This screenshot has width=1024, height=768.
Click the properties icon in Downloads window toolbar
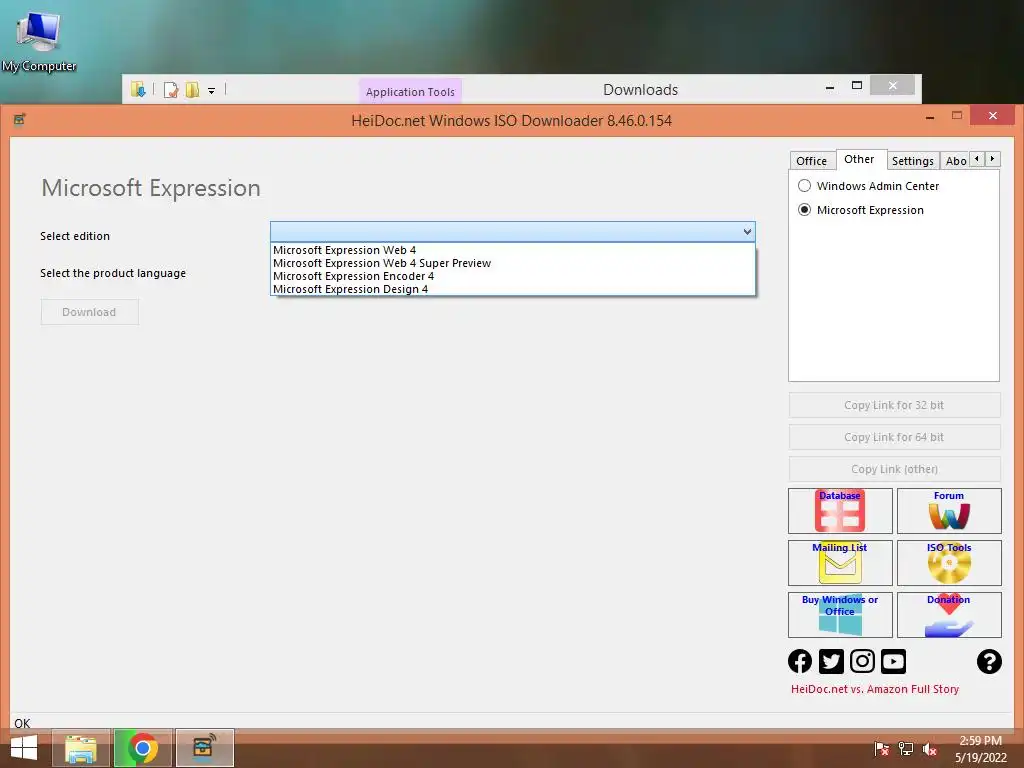(x=171, y=90)
